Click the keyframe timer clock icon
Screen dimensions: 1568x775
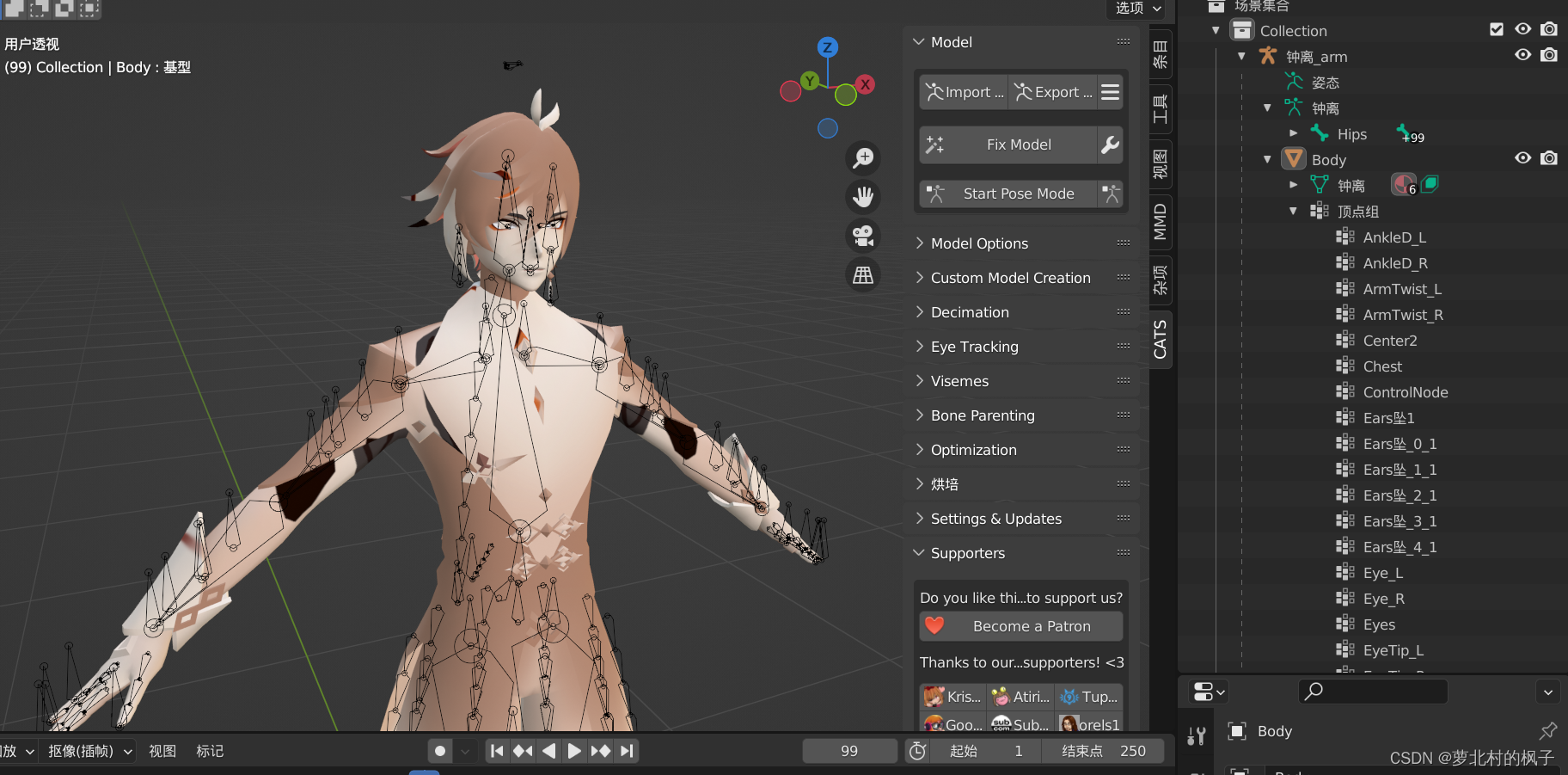click(x=918, y=751)
